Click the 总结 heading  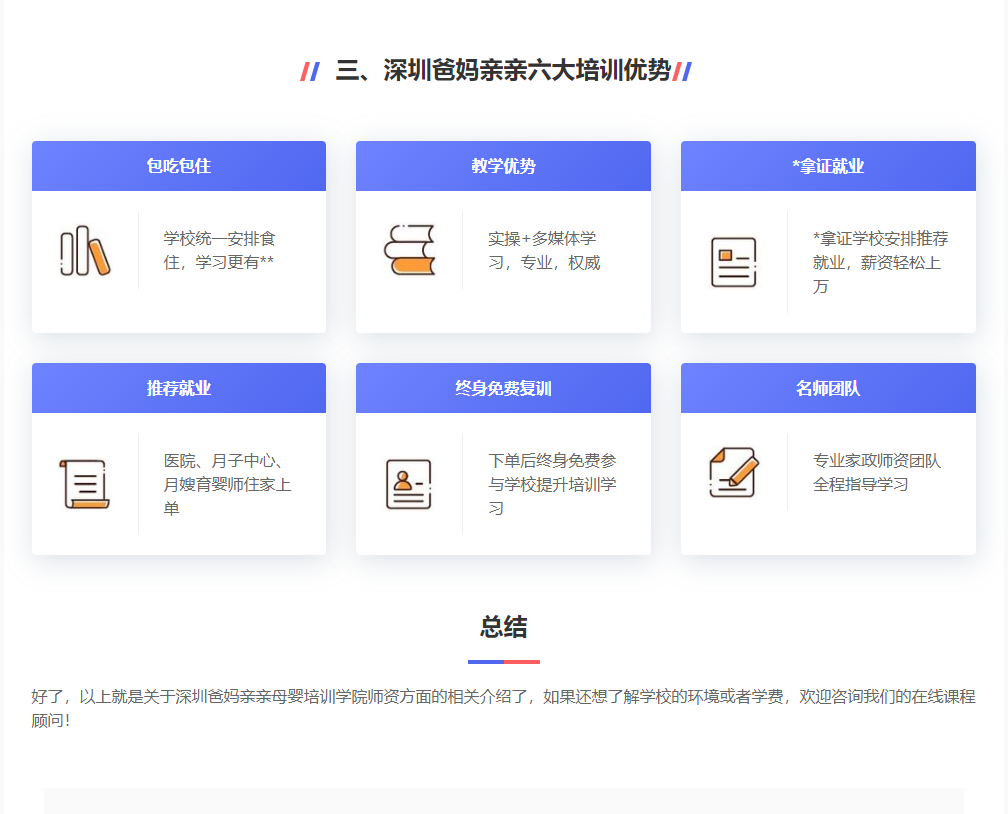coord(503,627)
